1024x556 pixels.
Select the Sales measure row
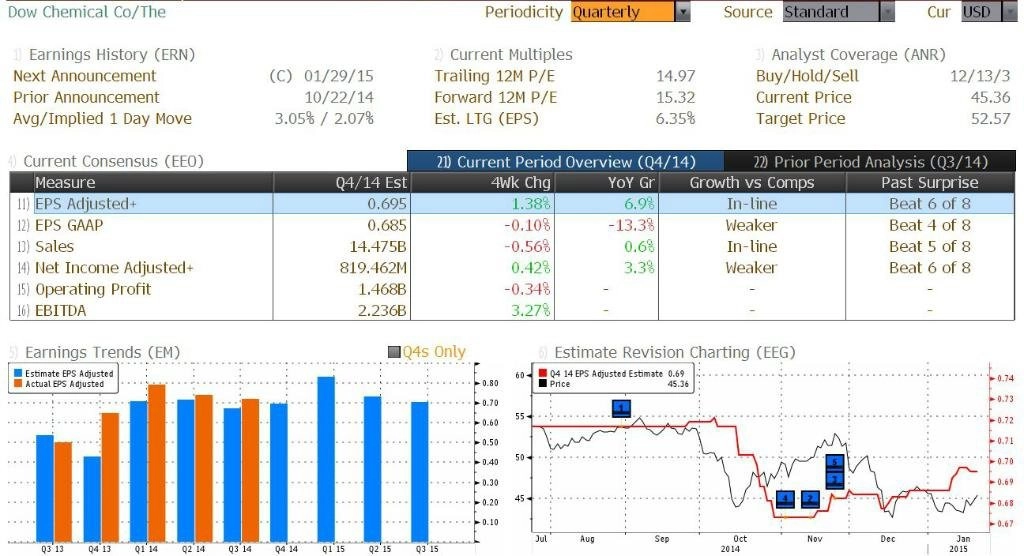click(x=512, y=246)
